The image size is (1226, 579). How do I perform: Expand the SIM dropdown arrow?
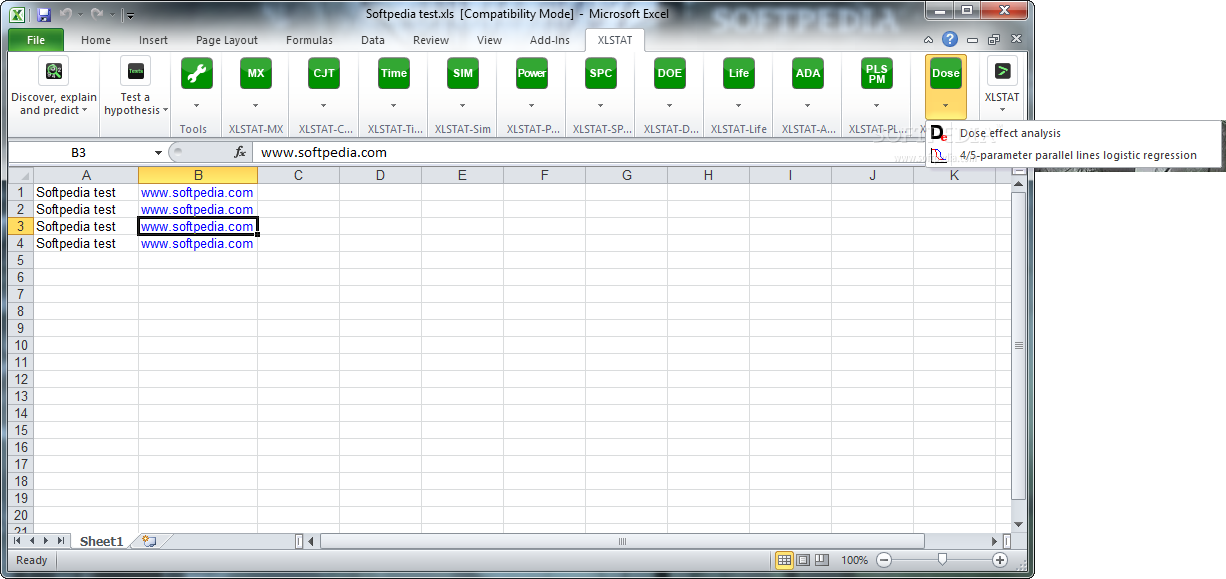coord(463,105)
